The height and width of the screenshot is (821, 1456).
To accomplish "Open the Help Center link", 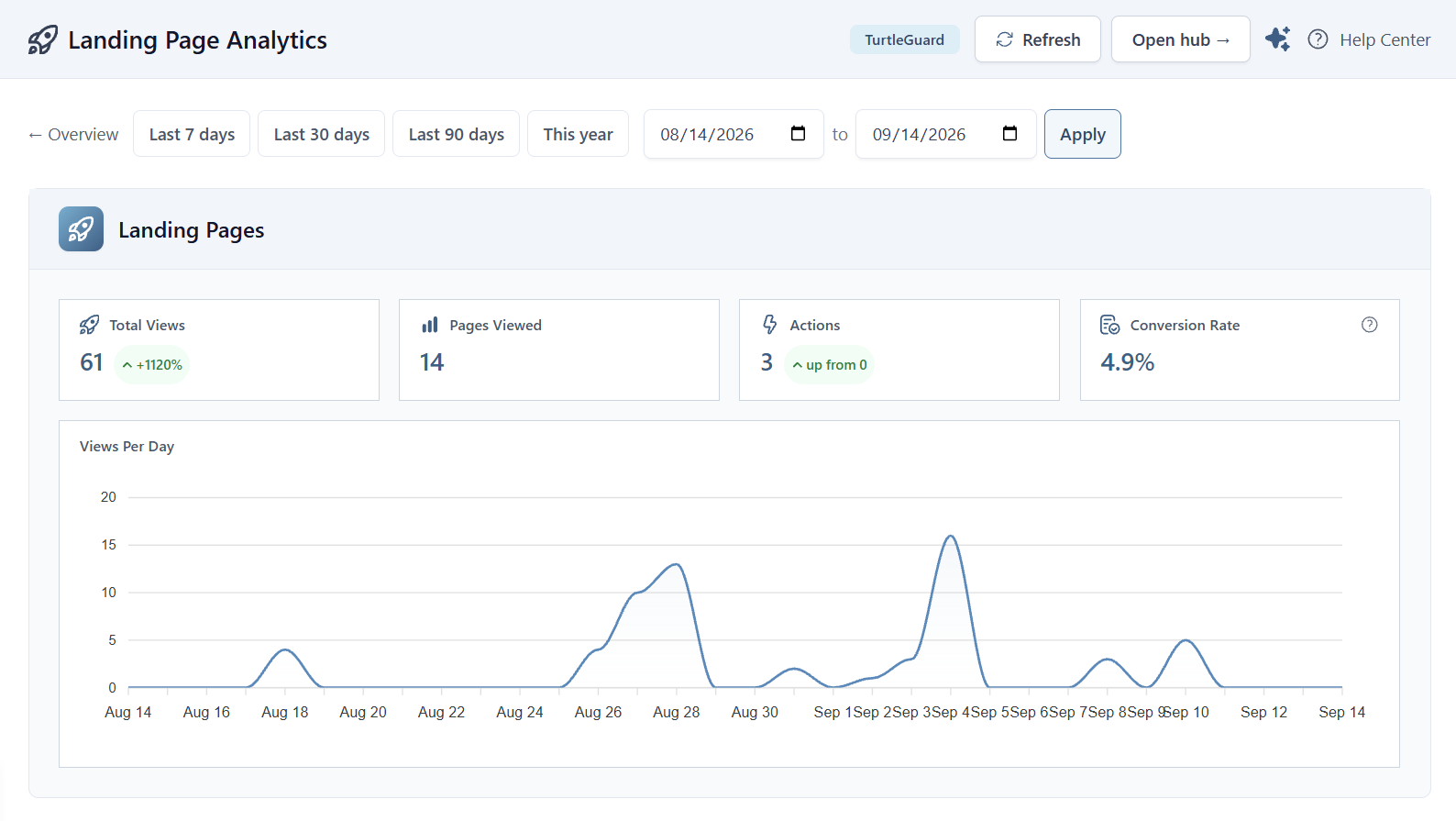I will click(1384, 39).
